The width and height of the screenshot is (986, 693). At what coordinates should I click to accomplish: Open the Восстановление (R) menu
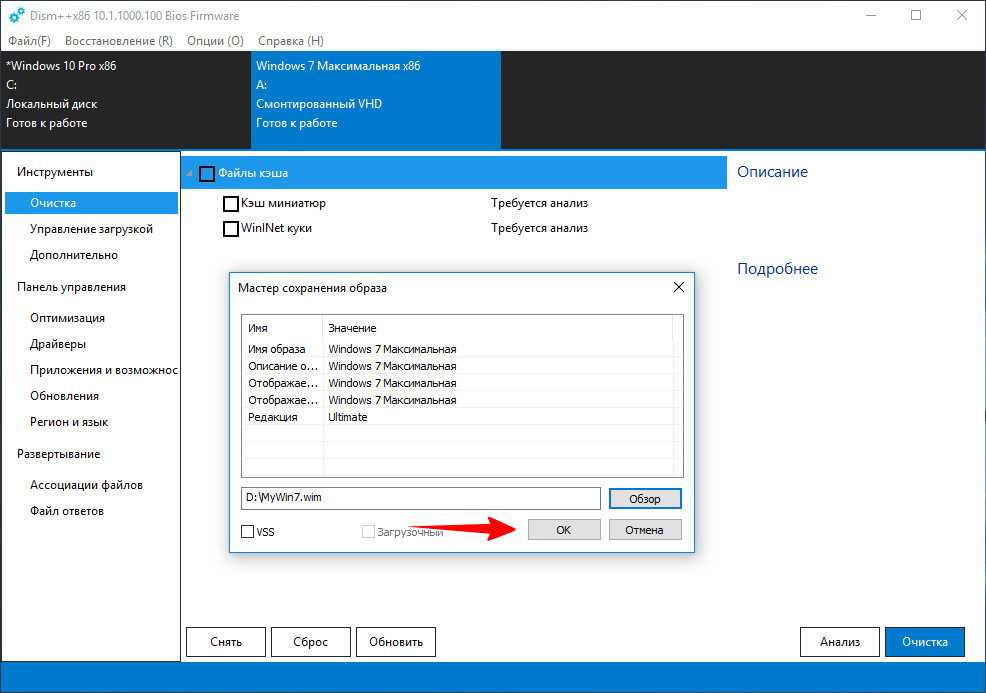(x=119, y=41)
